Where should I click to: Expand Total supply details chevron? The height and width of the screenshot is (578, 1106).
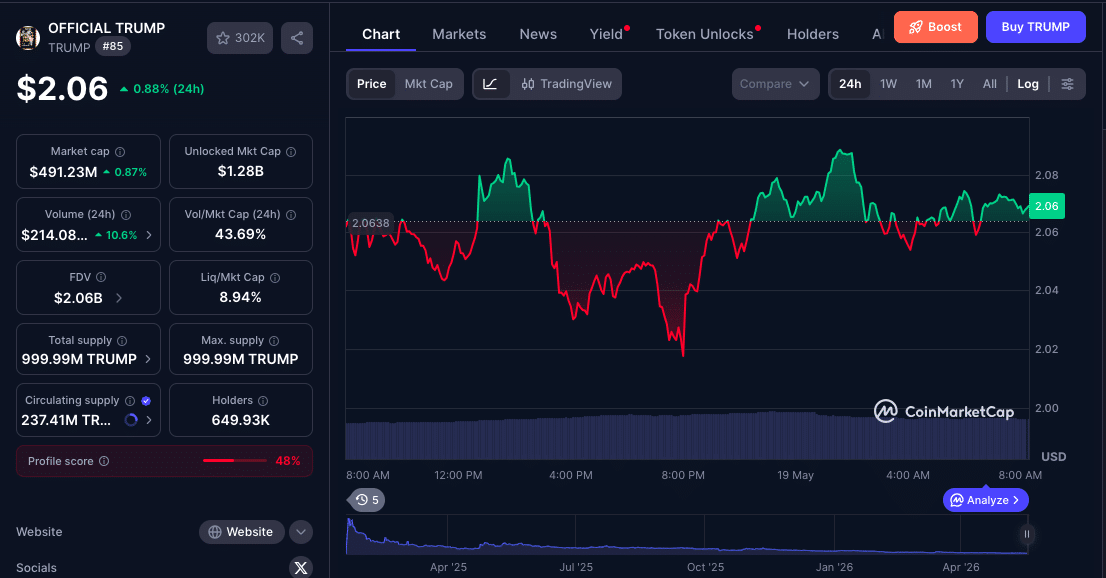coord(148,359)
